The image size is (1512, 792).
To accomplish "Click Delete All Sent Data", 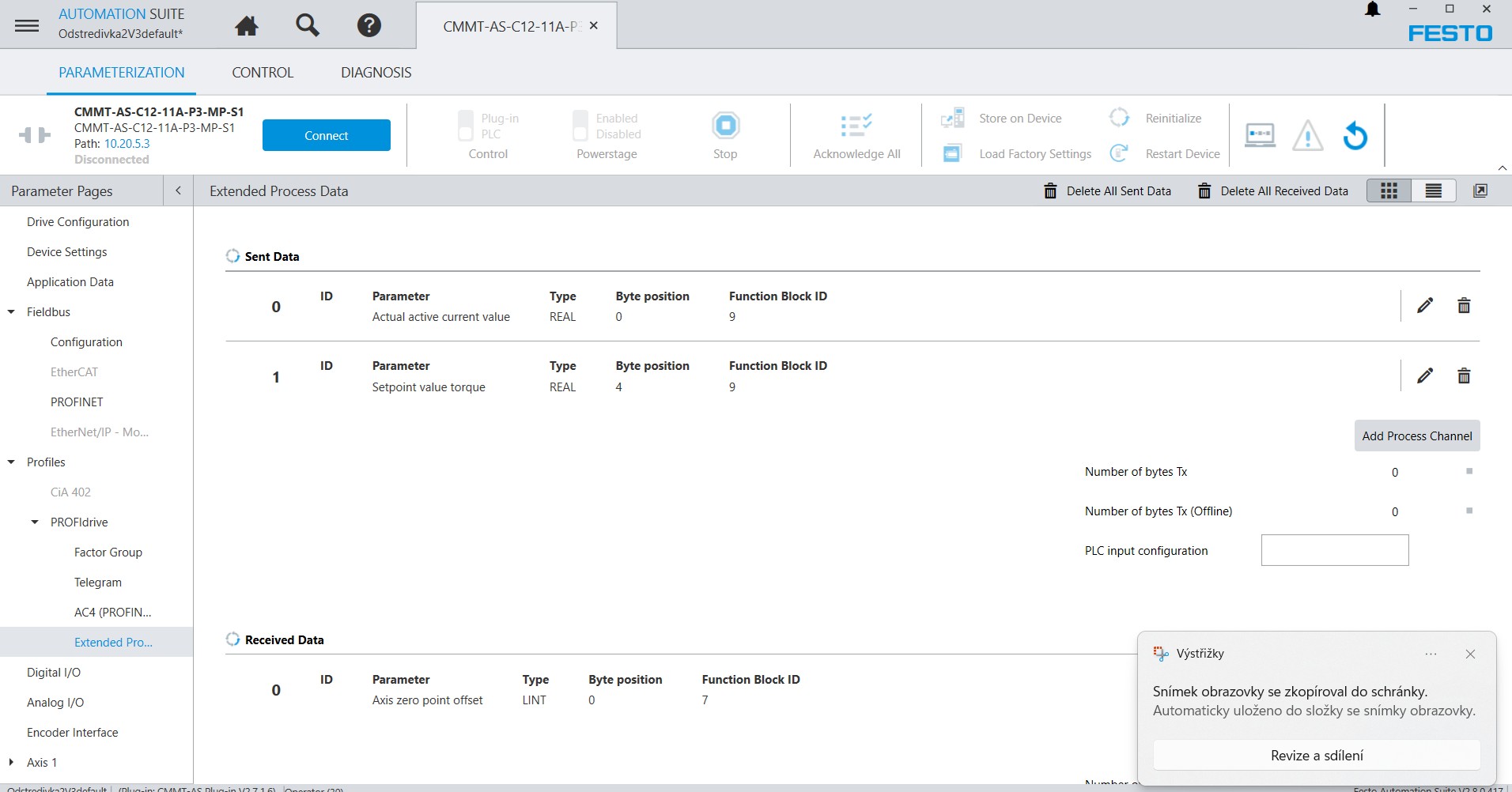I will tap(1107, 191).
